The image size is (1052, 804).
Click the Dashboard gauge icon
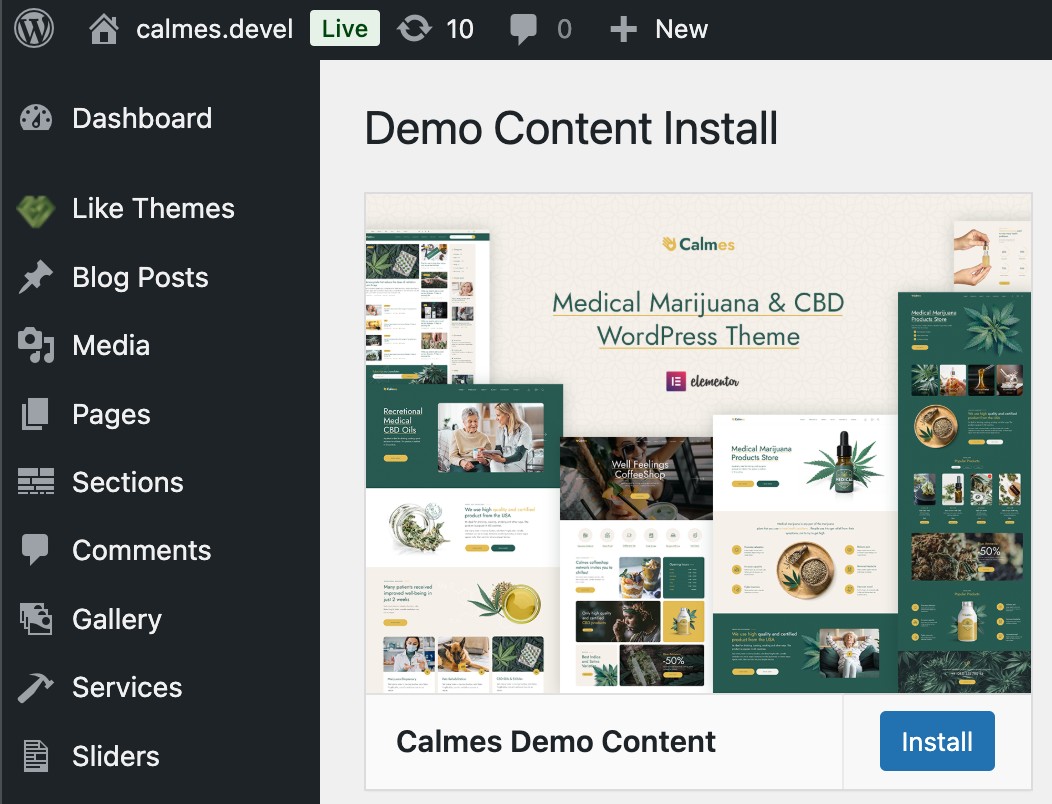(x=36, y=119)
